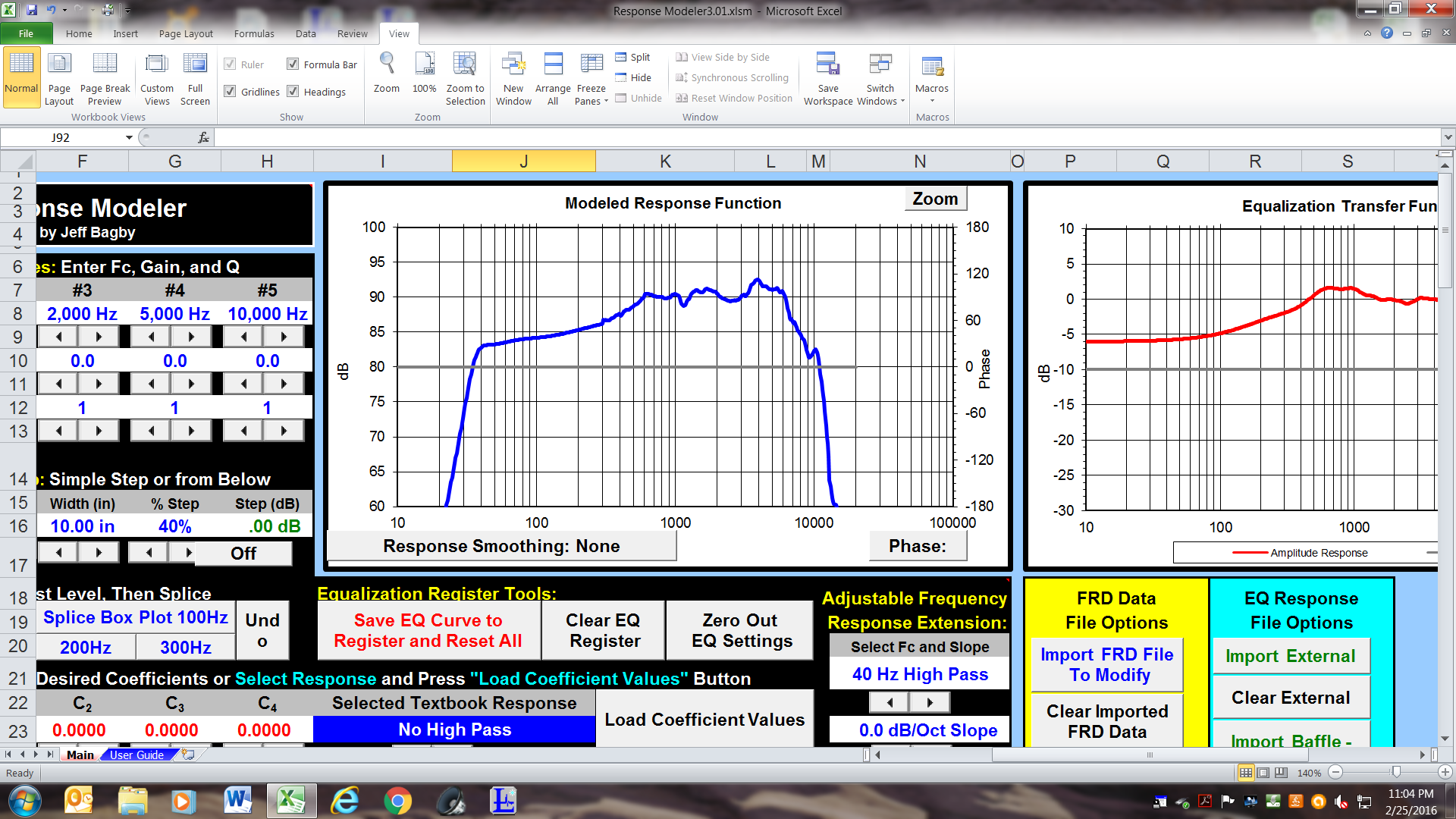Image resolution: width=1456 pixels, height=819 pixels.
Task: Click Save EQ Curve to Register button
Action: tap(428, 631)
